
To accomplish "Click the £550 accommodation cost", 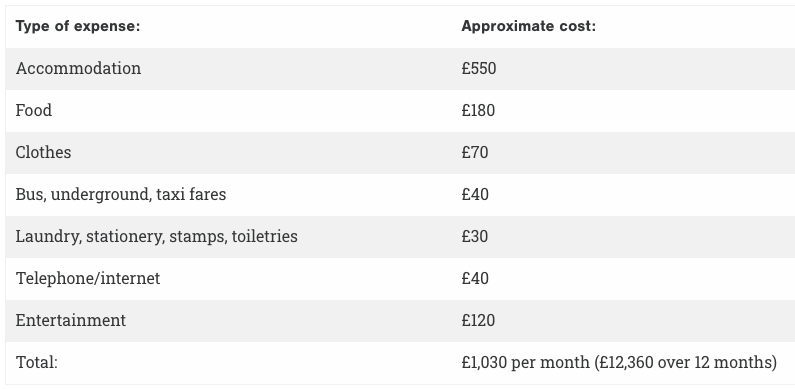I will 479,68.
